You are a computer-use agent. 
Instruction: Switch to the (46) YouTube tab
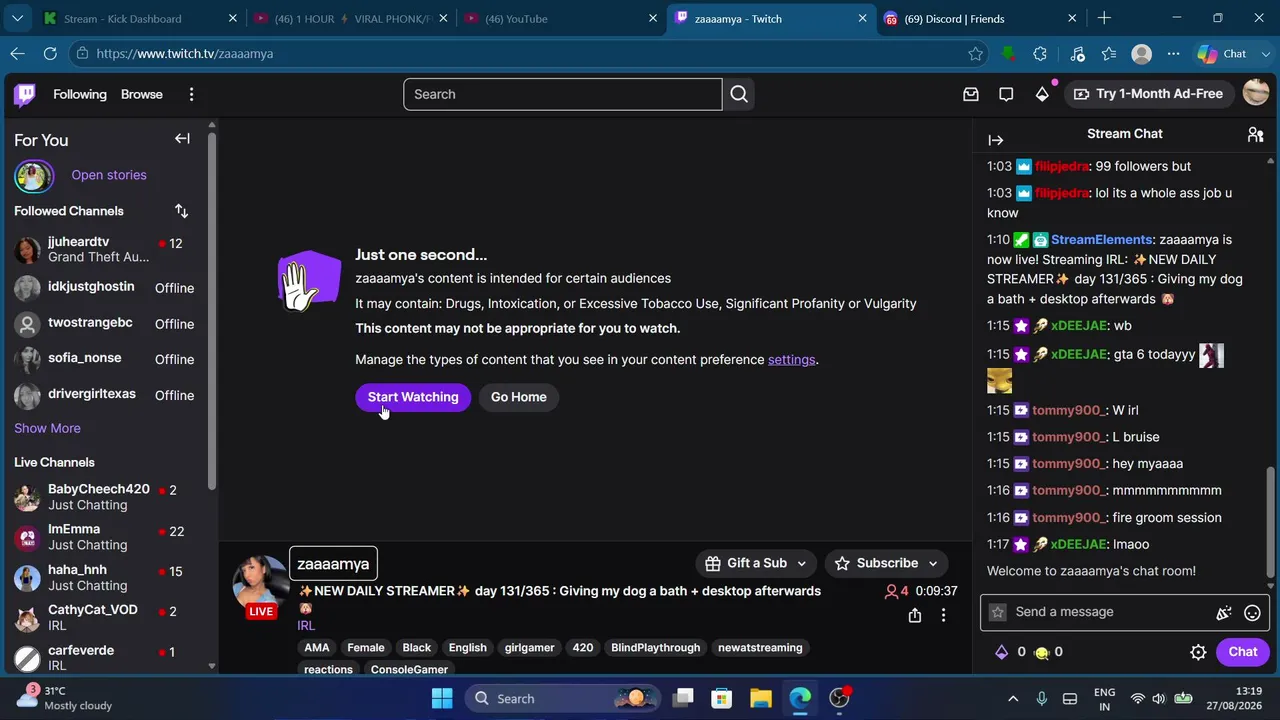click(558, 18)
